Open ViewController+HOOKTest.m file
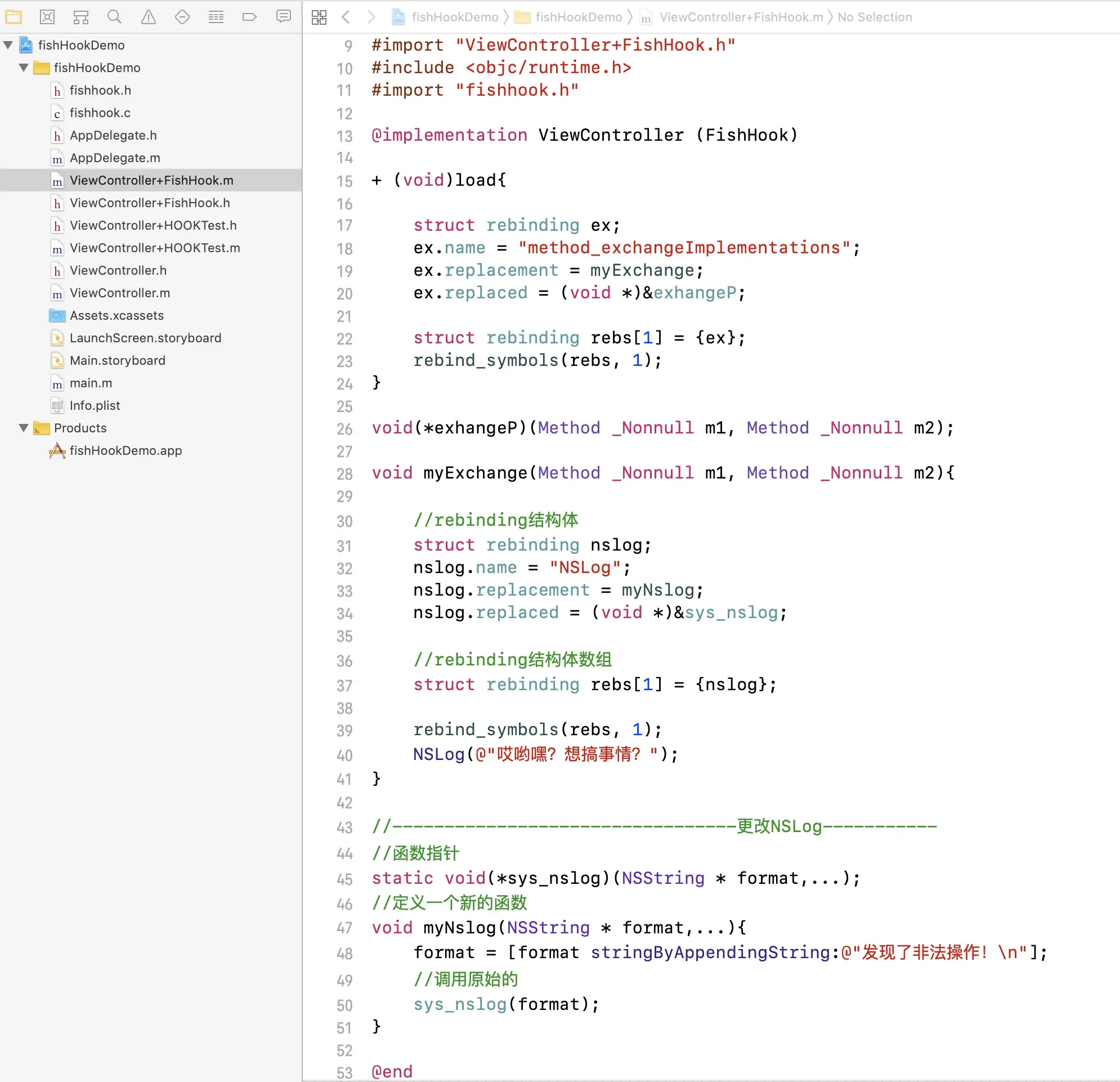1120x1082 pixels. coord(154,248)
